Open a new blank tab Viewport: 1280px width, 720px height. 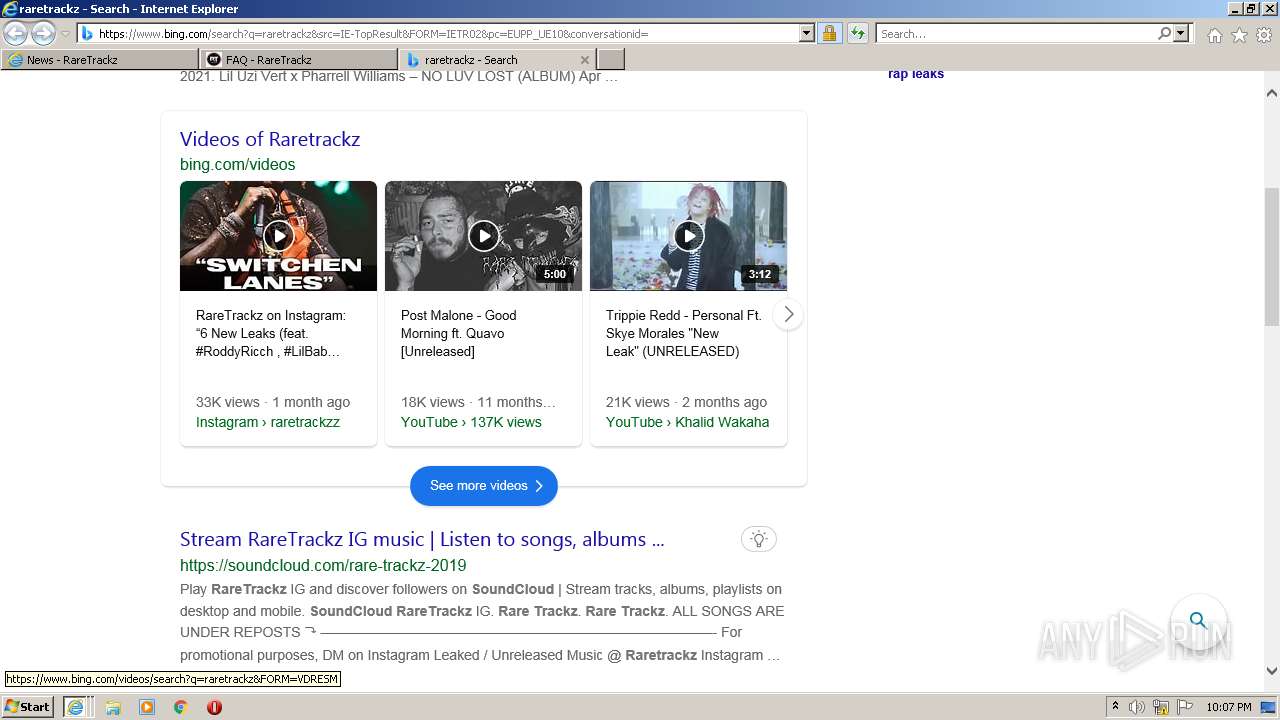pyautogui.click(x=610, y=60)
